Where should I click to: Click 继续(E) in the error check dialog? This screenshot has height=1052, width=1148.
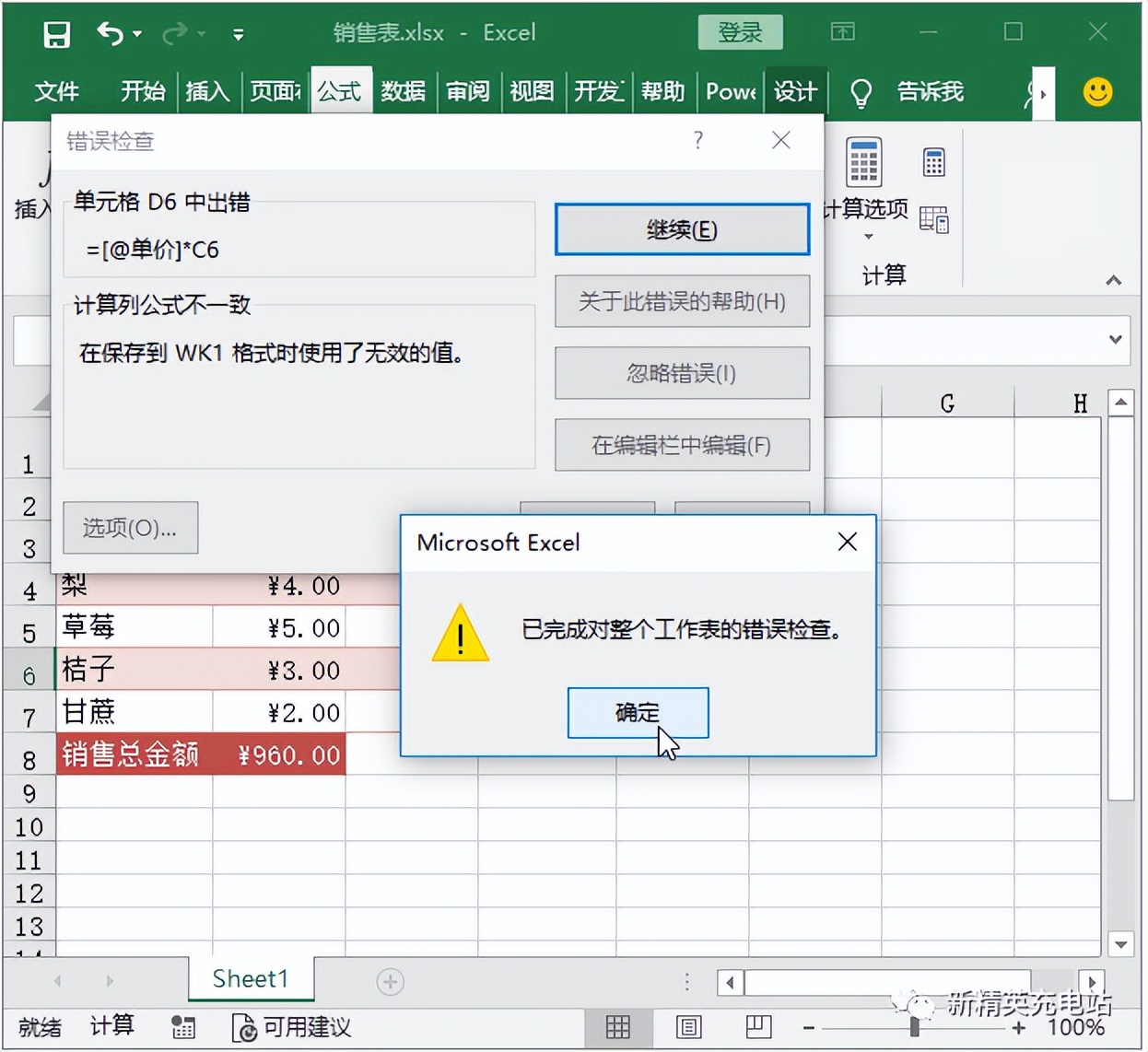coord(682,229)
